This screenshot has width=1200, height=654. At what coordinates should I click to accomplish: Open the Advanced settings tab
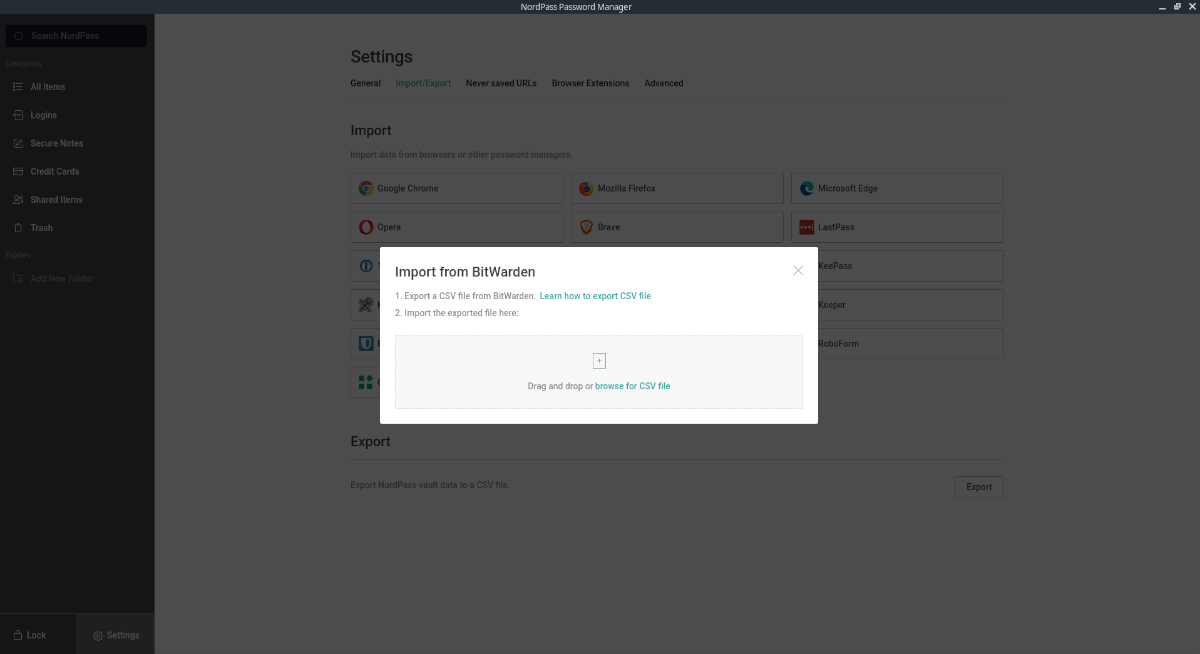(663, 83)
